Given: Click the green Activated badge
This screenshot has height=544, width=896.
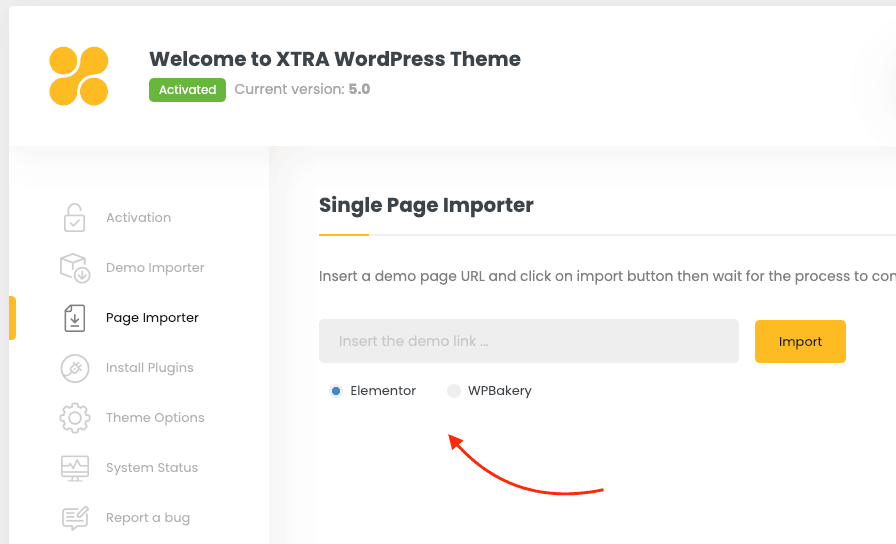Looking at the screenshot, I should 187,90.
